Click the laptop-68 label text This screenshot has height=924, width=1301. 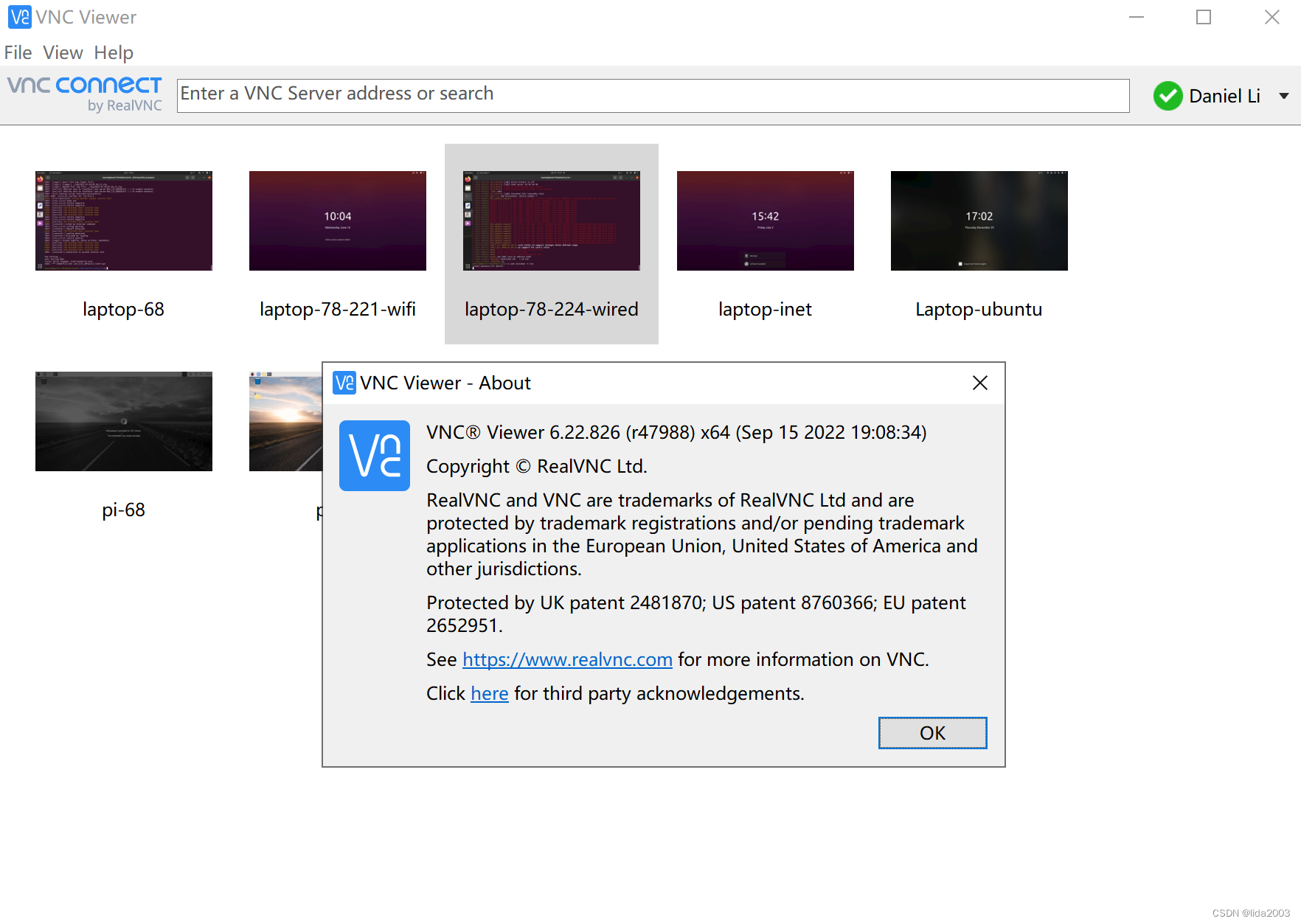[123, 310]
